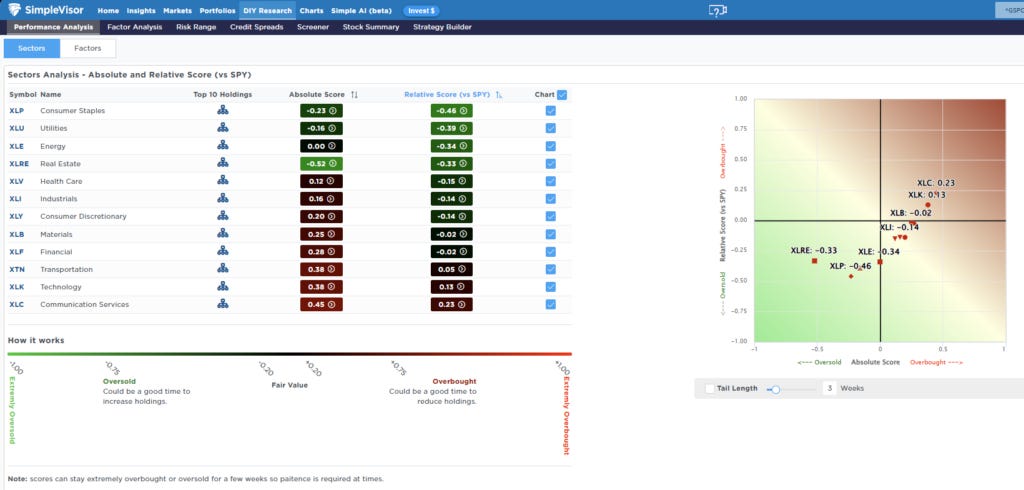1024x490 pixels.
Task: Open Top 10 Holdings icon for Consumer Staples
Action: 223,110
